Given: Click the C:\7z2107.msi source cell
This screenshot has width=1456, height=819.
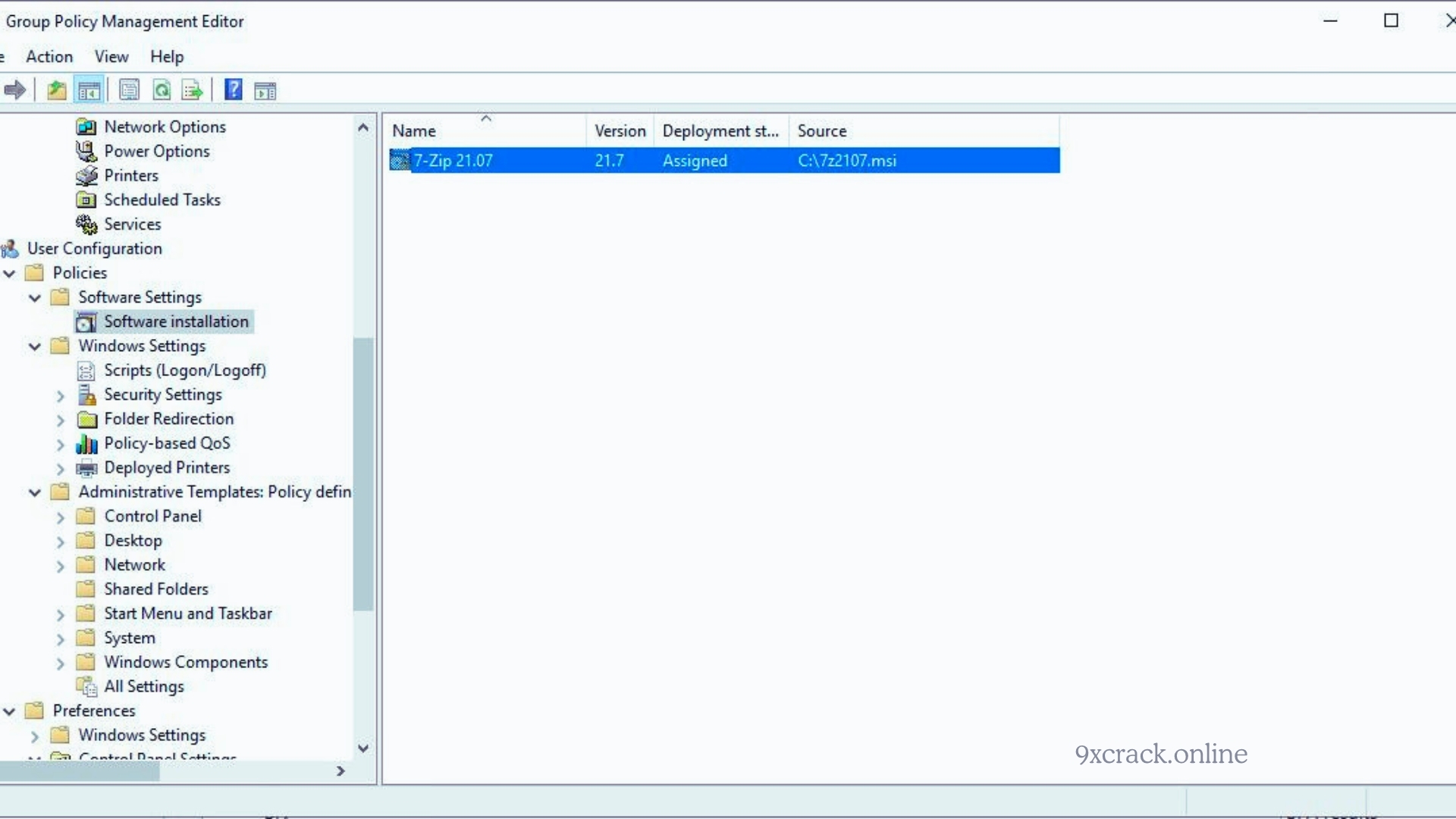Looking at the screenshot, I should tap(847, 161).
